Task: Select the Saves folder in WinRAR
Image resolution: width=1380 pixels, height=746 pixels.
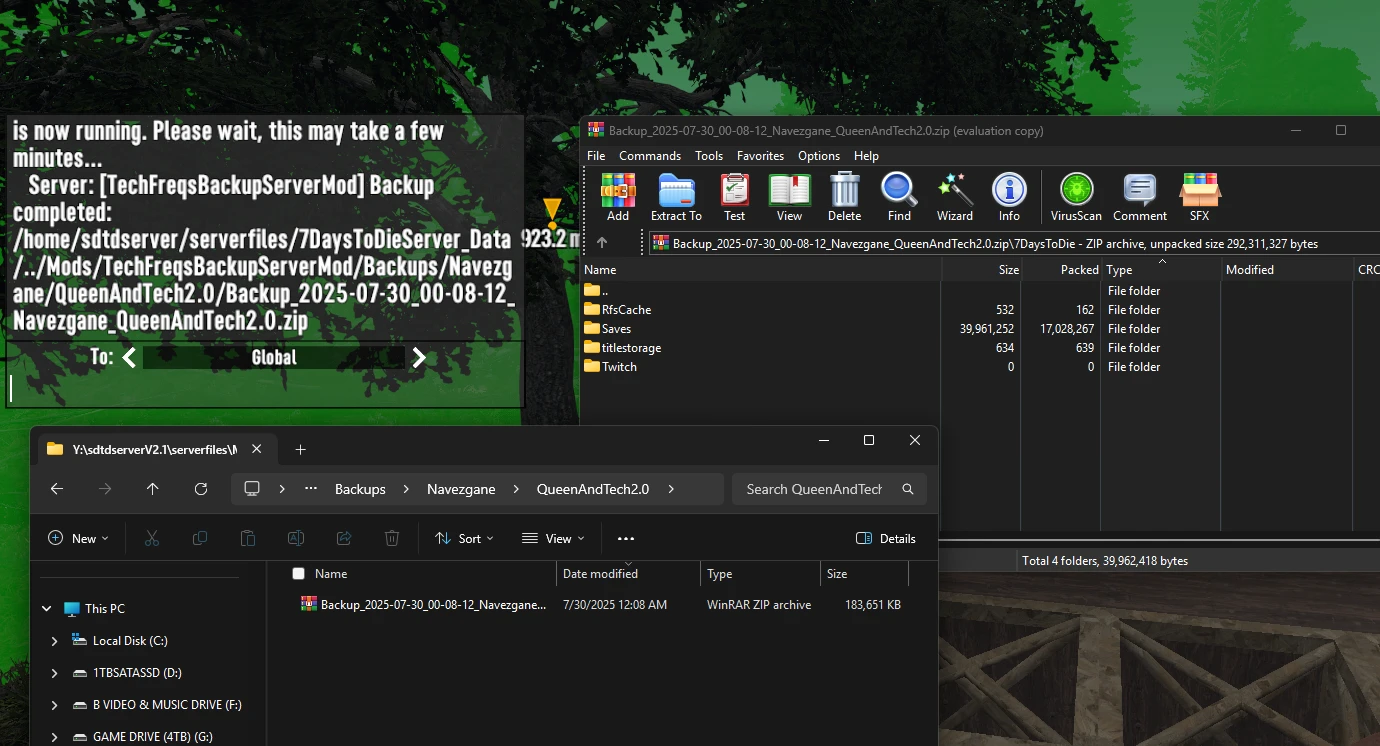Action: coord(616,329)
